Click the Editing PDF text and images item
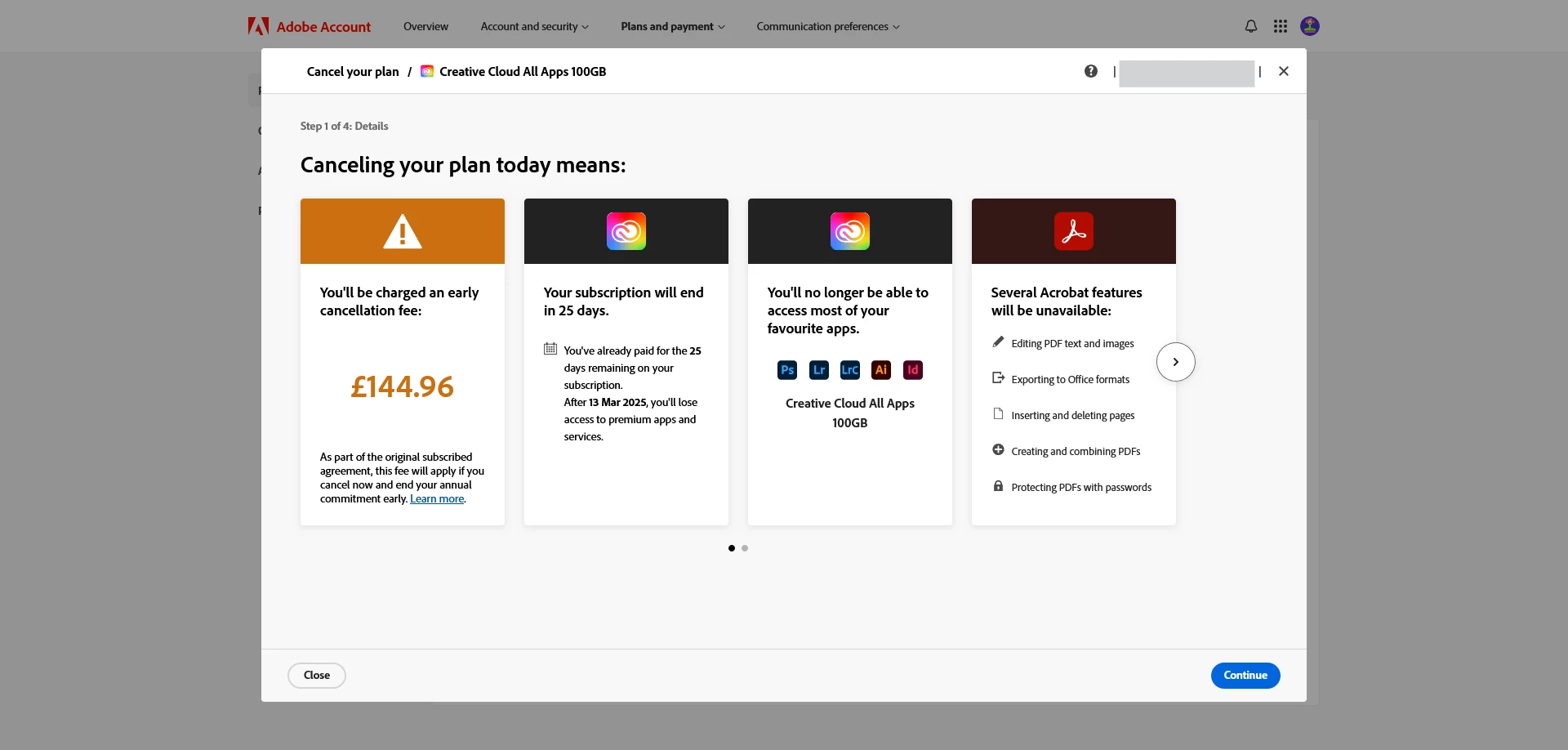The width and height of the screenshot is (1568, 750). pyautogui.click(x=1072, y=344)
